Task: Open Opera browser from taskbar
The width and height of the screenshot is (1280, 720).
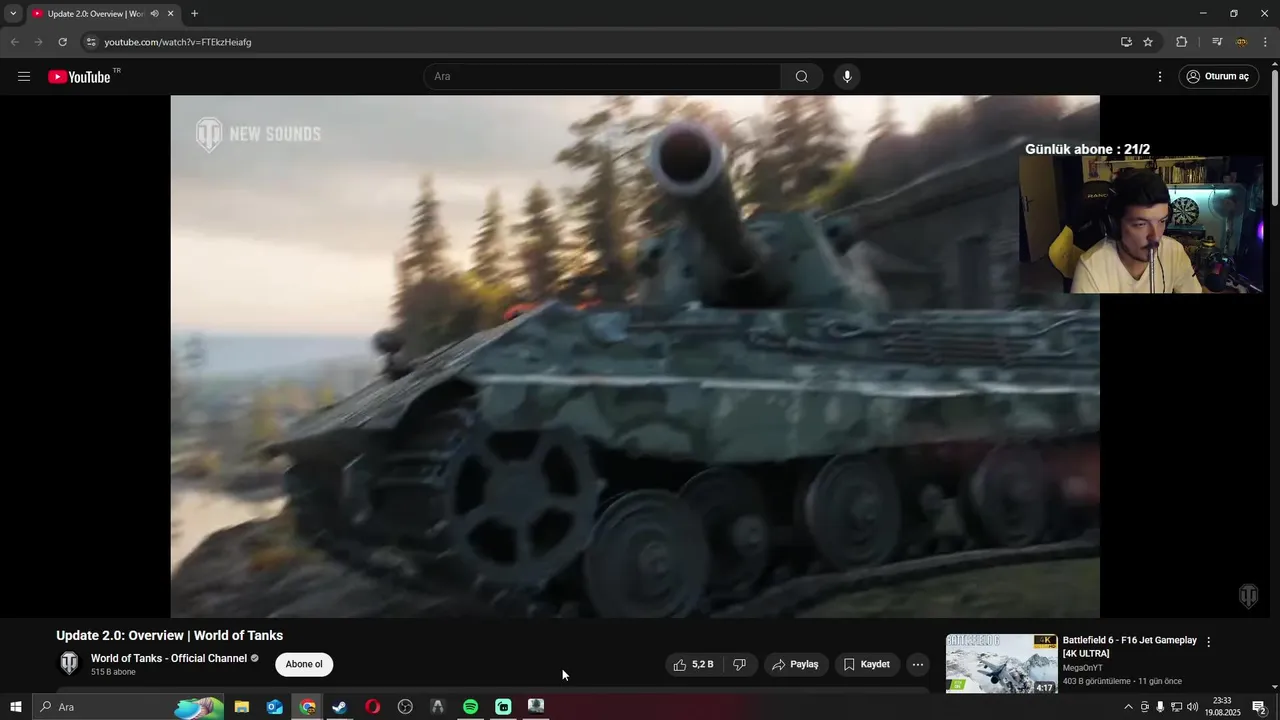Action: (x=373, y=707)
